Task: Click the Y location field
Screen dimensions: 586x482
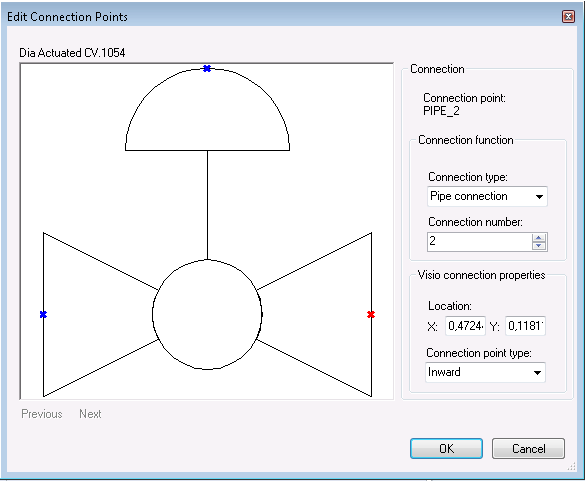Action: pyautogui.click(x=525, y=326)
